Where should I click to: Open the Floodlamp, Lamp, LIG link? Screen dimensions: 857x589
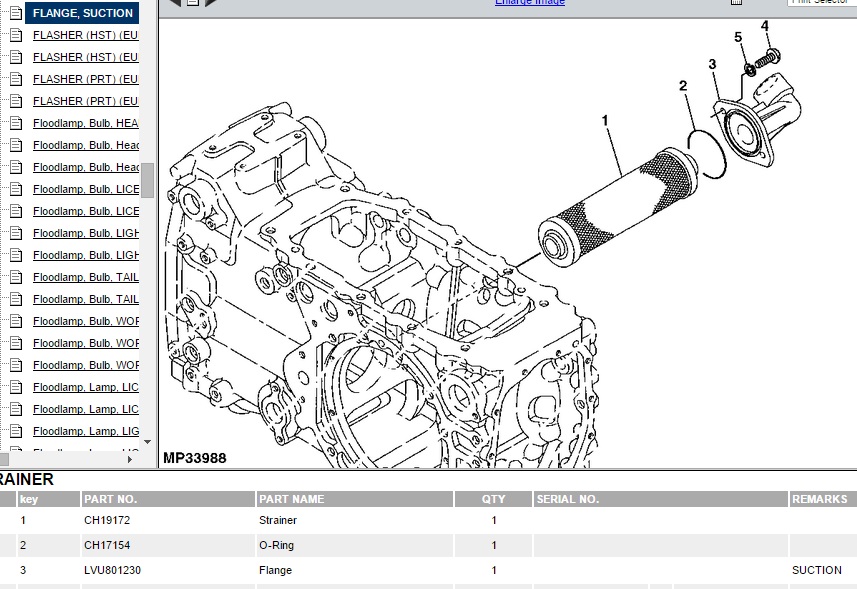(86, 431)
